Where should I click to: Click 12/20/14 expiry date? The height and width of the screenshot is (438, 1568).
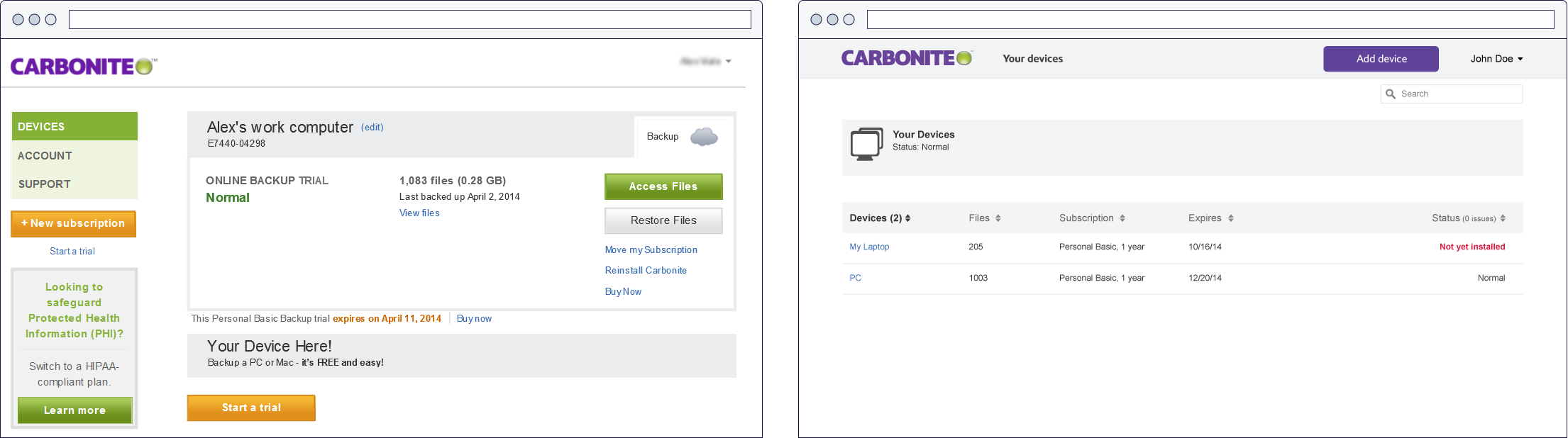tap(1205, 278)
